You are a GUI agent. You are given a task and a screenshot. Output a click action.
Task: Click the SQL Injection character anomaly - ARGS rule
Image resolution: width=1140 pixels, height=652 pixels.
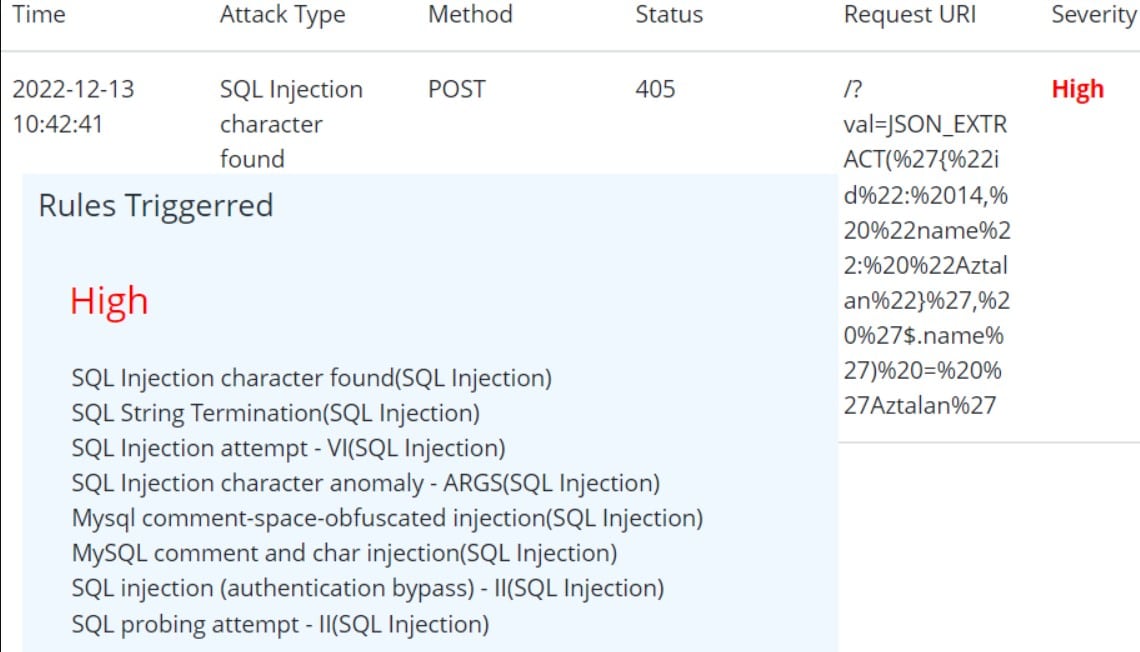[x=366, y=483]
